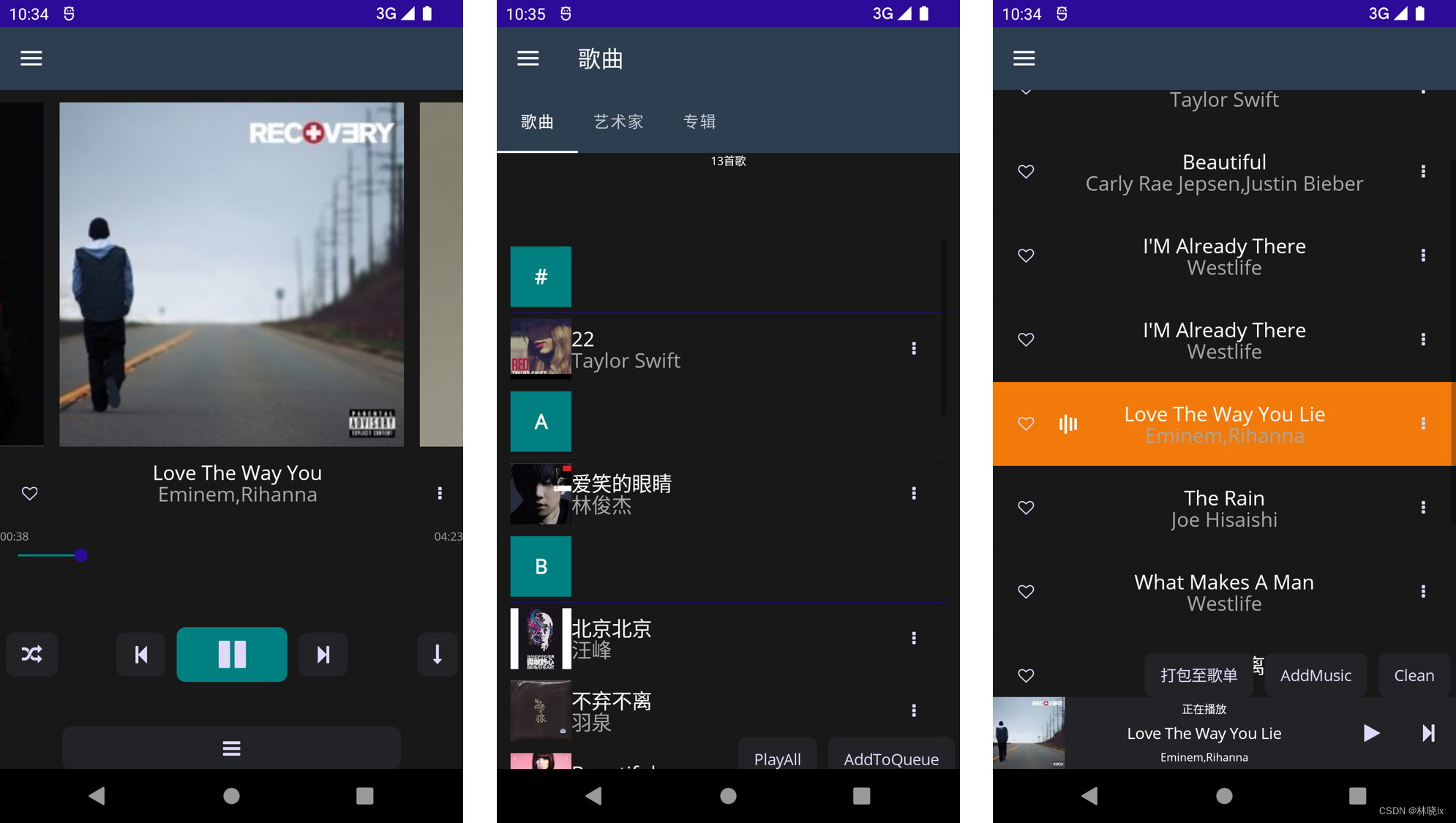Open overflow menu for 北京北京

pos(914,639)
